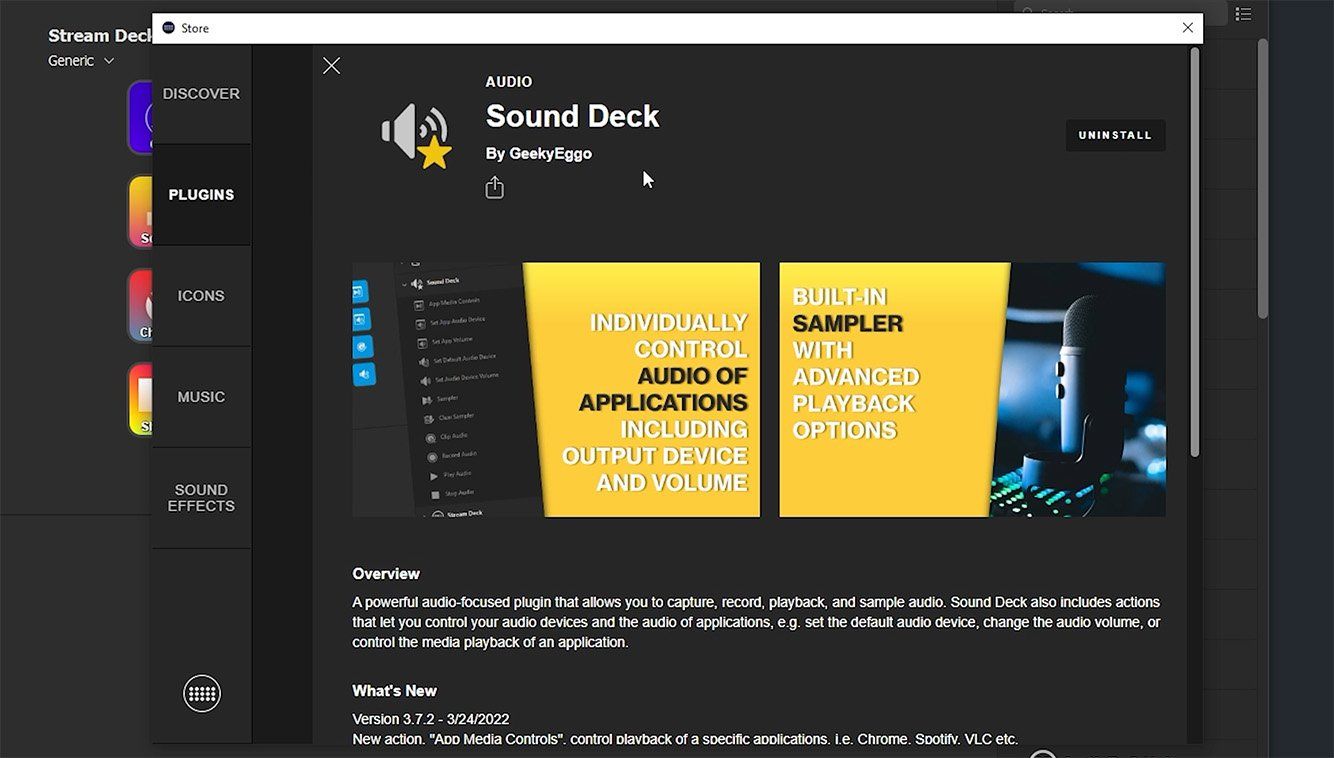Viewport: 1334px width, 758px height.
Task: Select the red gradient key icon on the left
Action: pos(140,305)
